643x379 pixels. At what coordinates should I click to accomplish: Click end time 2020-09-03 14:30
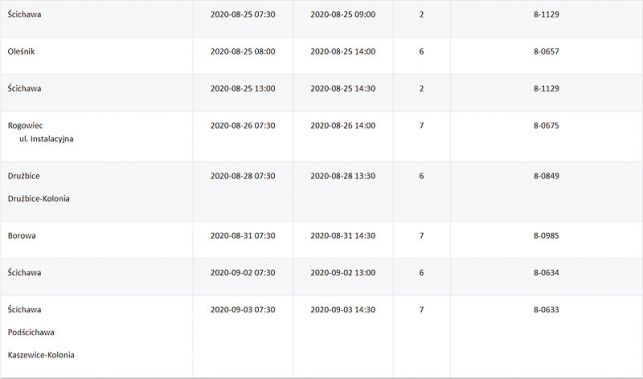[x=343, y=310]
